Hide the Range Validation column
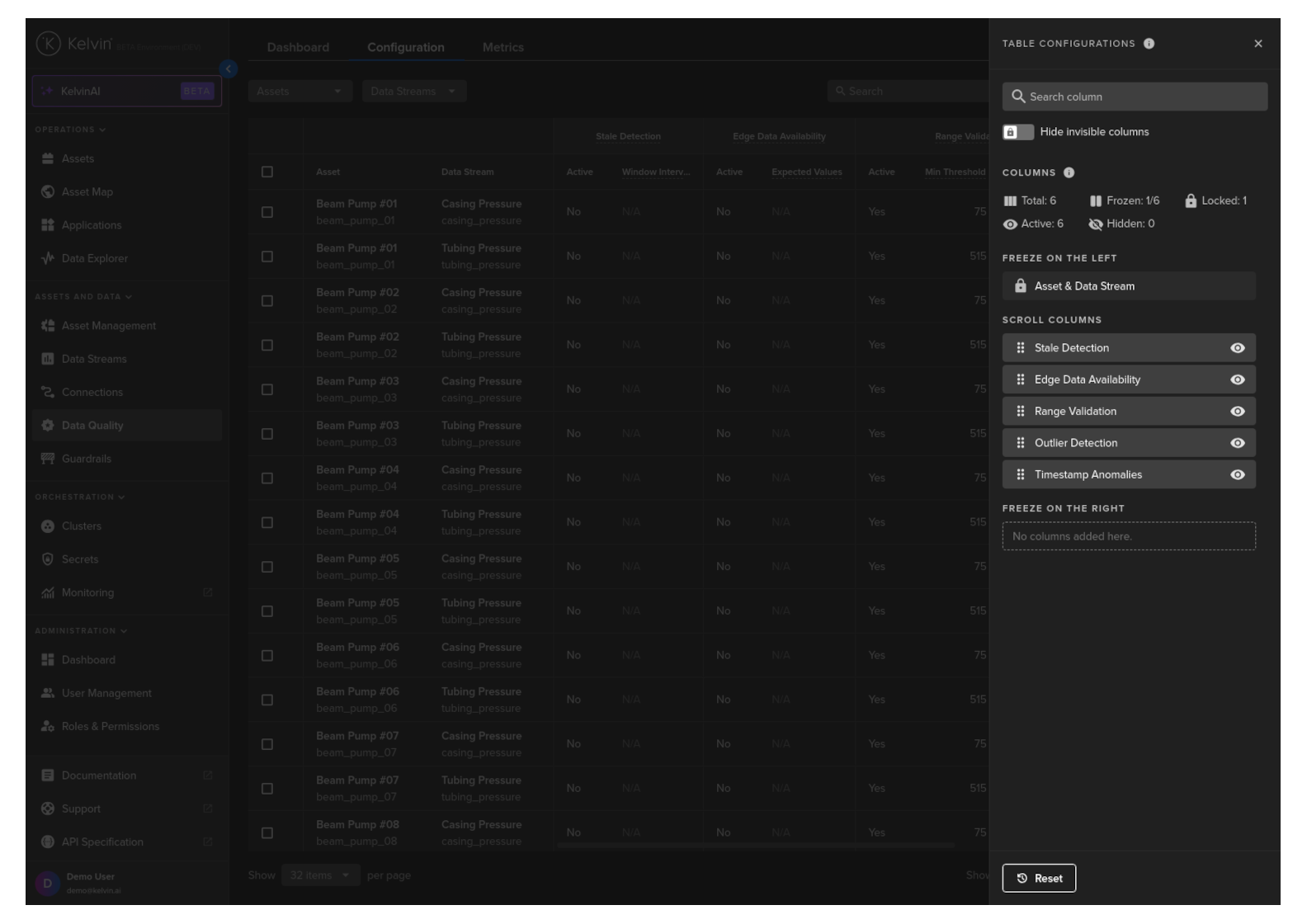 pyautogui.click(x=1237, y=412)
